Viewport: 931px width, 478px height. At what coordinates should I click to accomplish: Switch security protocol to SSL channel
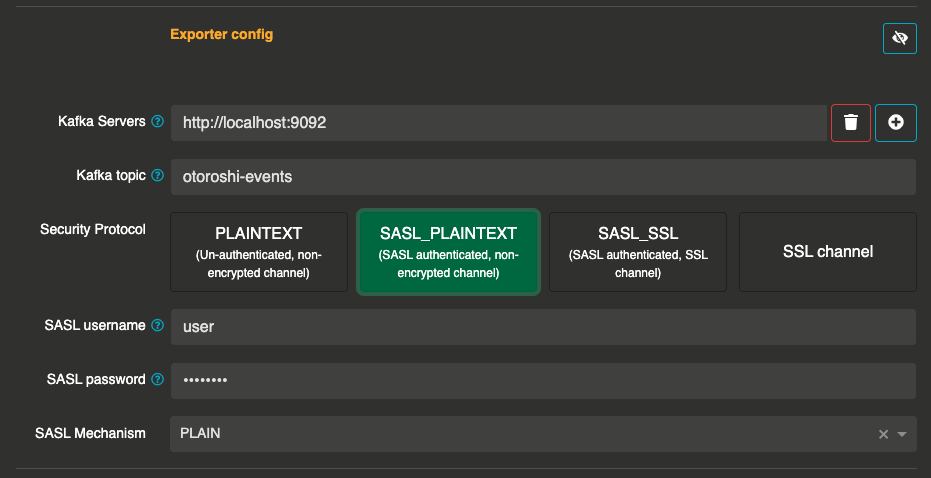point(827,252)
